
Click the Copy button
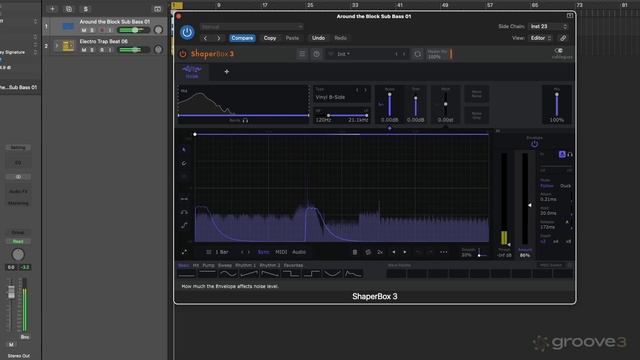270,38
